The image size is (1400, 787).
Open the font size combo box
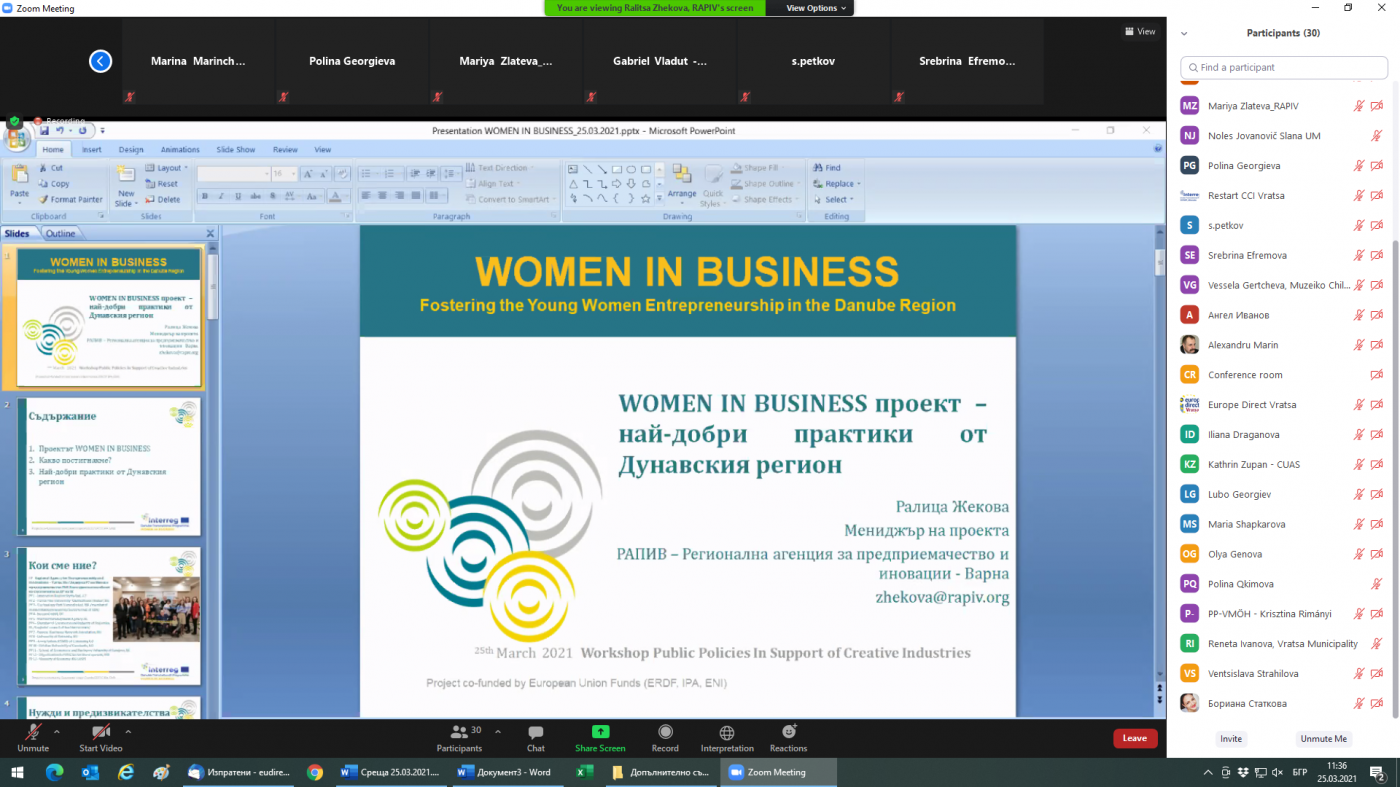[x=285, y=174]
